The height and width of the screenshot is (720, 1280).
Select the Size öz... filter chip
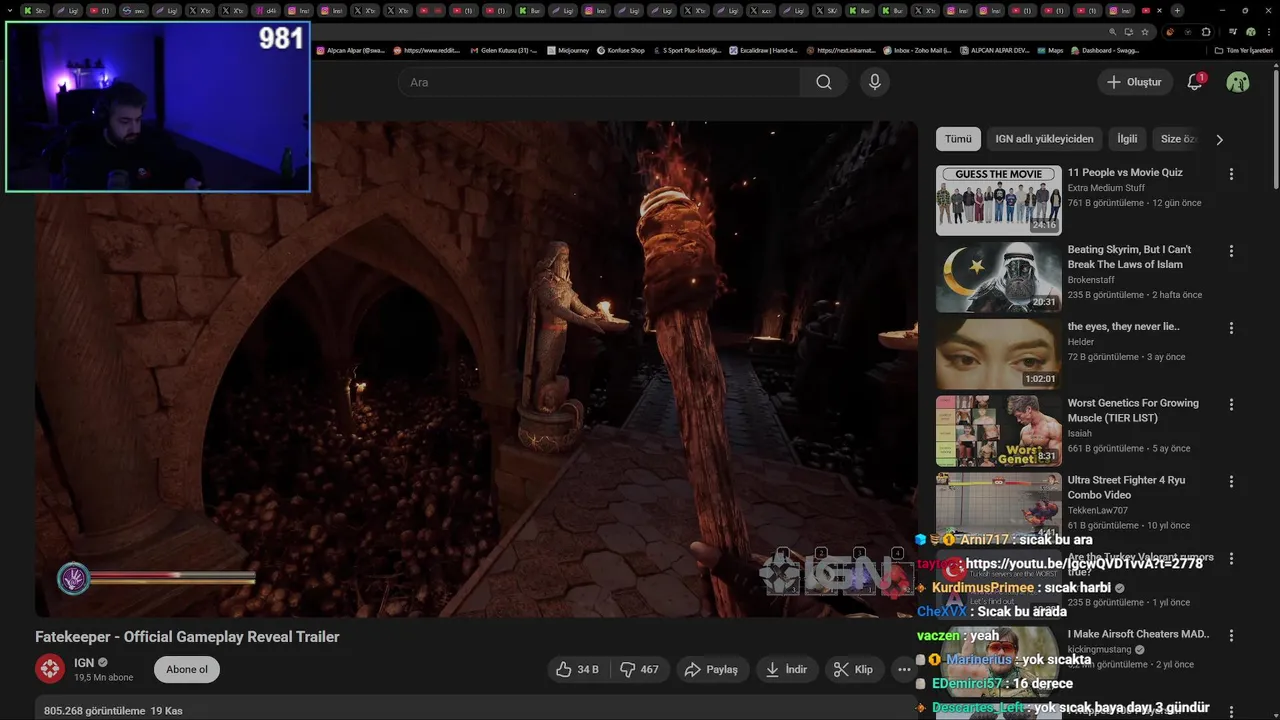click(x=1178, y=139)
